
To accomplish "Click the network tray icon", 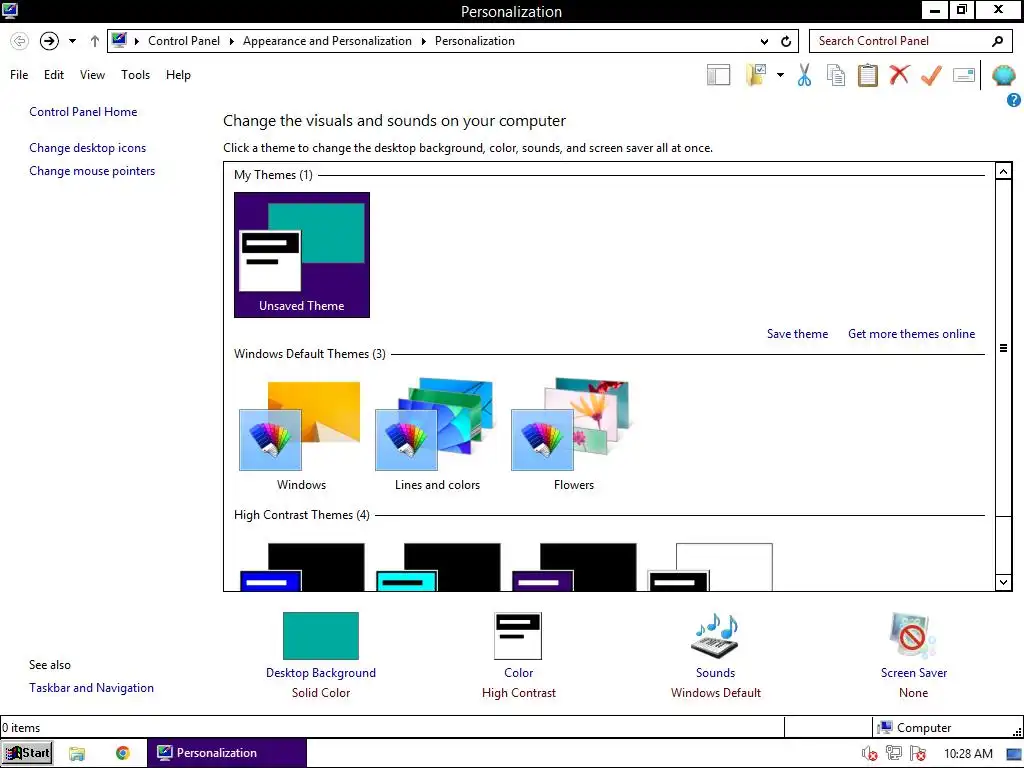I will click(x=893, y=754).
